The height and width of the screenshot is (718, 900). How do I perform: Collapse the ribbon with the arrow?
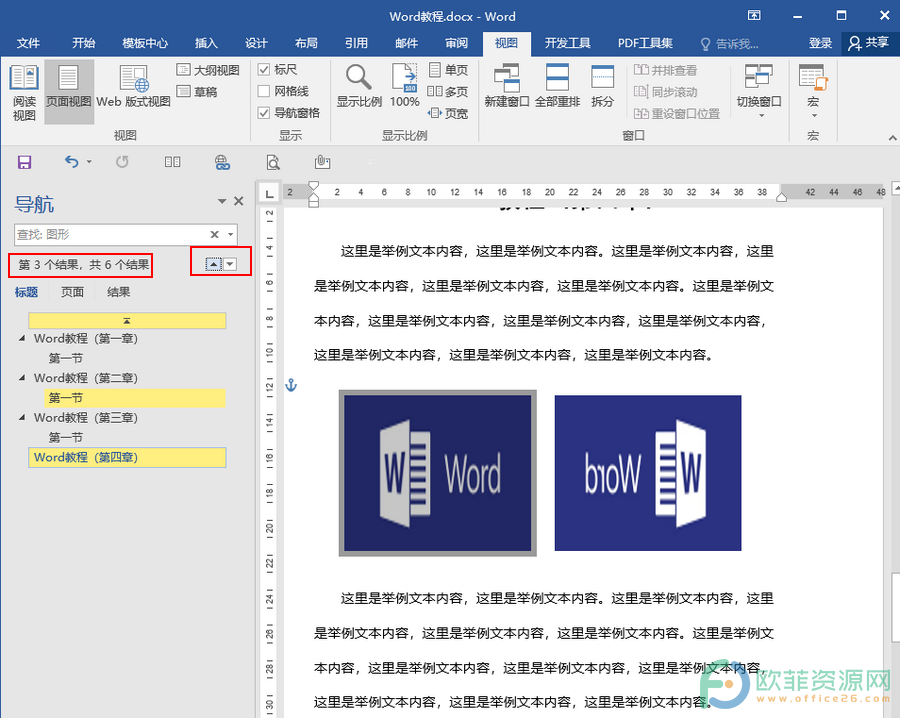click(x=892, y=138)
